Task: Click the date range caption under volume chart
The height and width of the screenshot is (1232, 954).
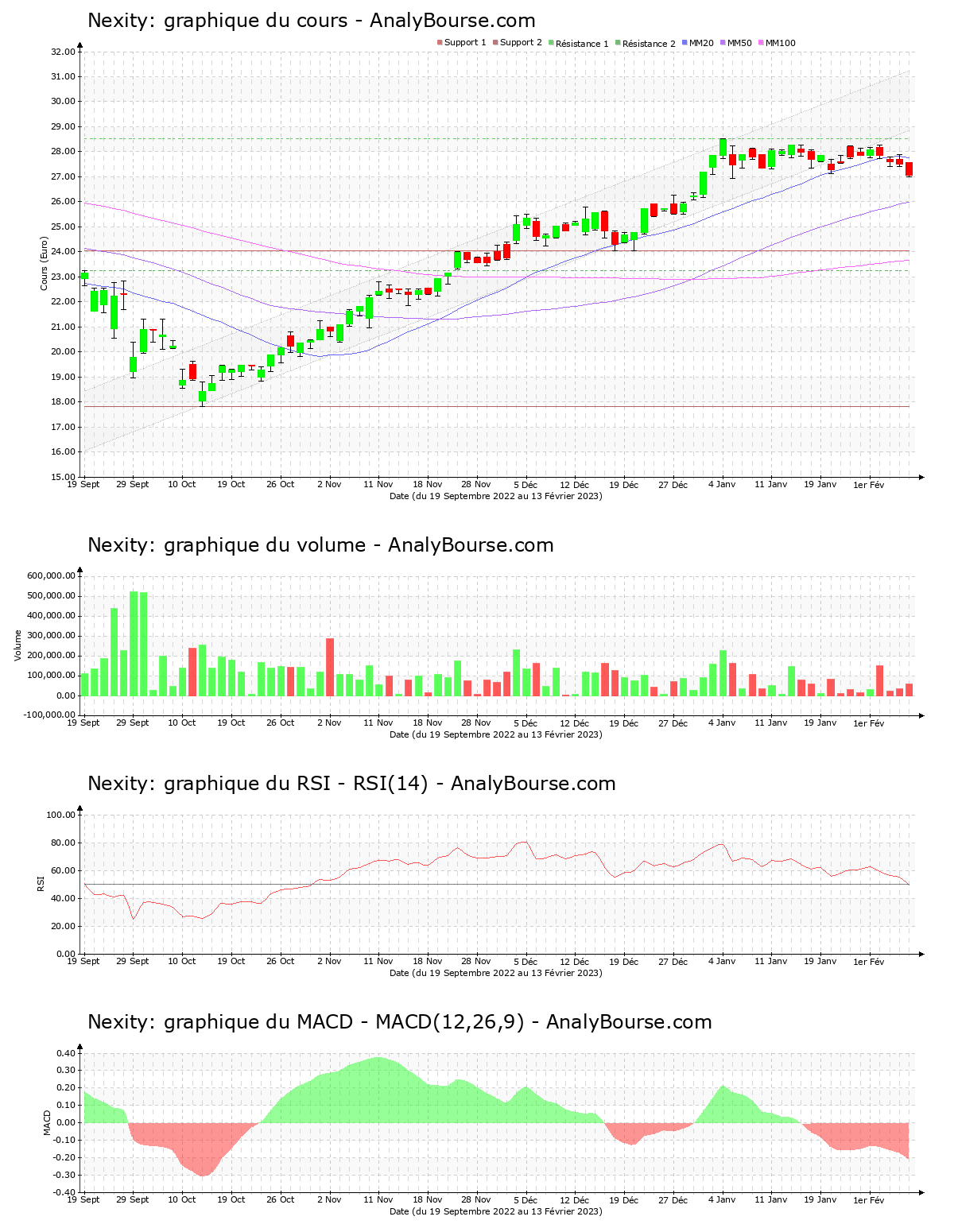Action: [495, 734]
